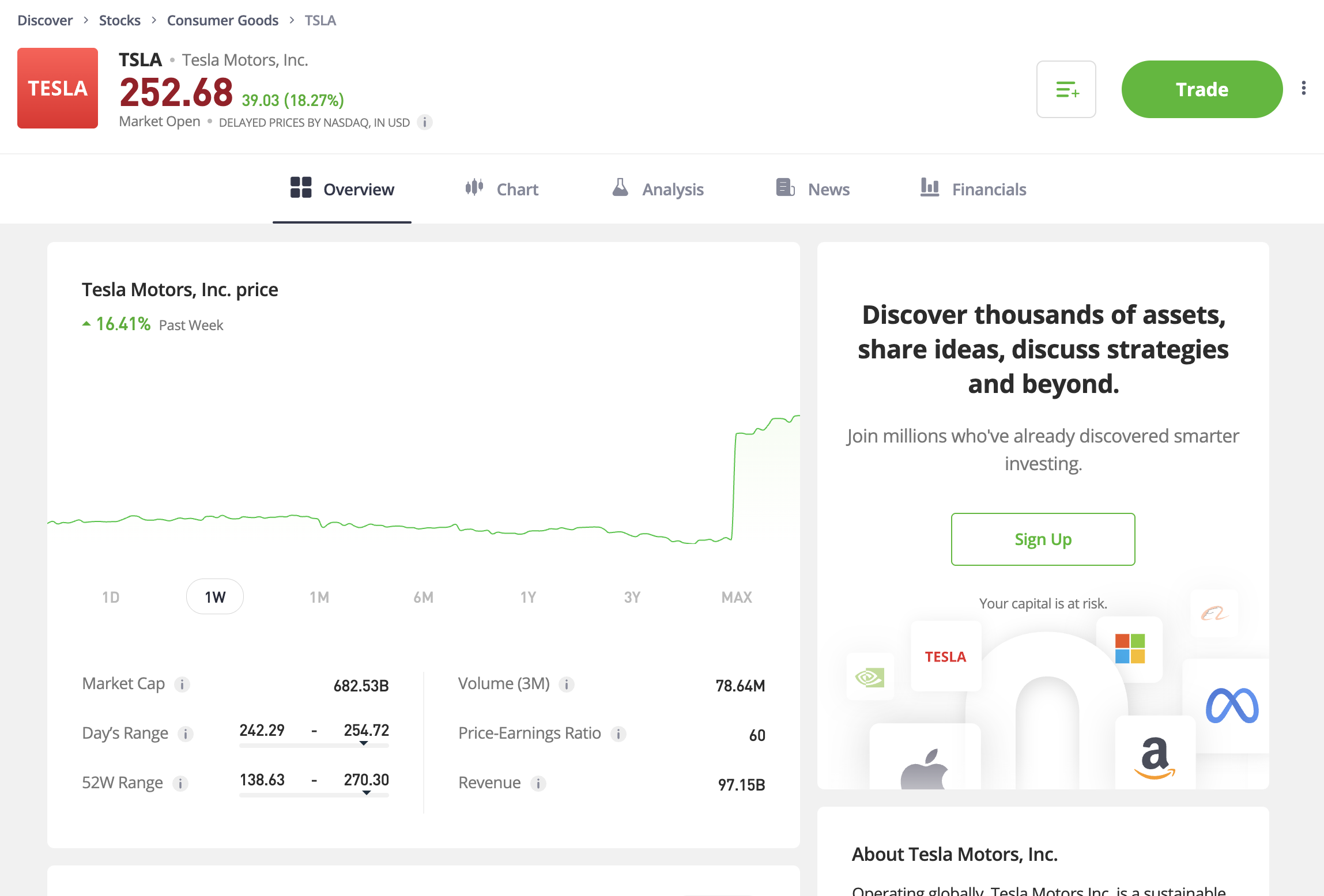Open the three-dot more options menu
This screenshot has height=896, width=1324.
(1303, 88)
